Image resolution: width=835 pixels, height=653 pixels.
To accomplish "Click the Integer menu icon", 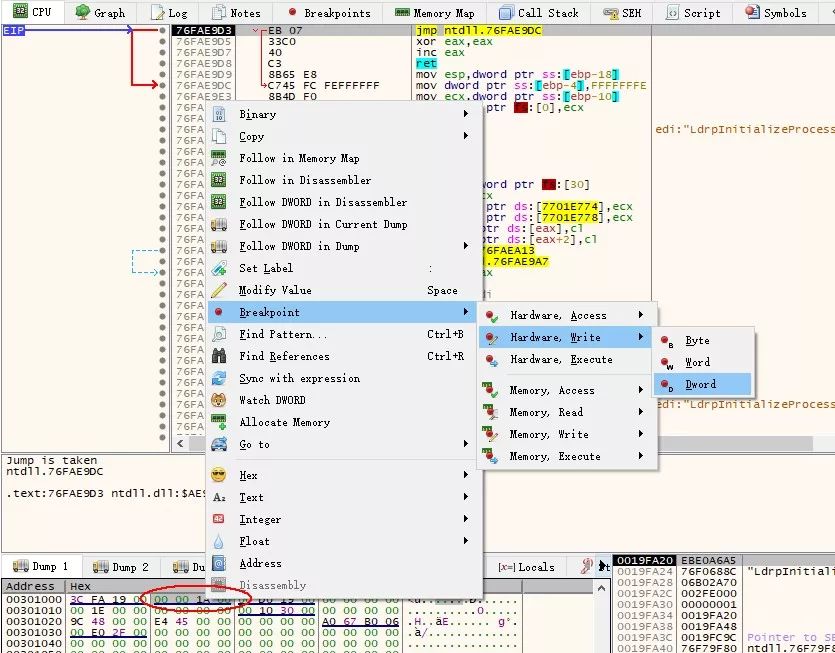I will tap(219, 519).
